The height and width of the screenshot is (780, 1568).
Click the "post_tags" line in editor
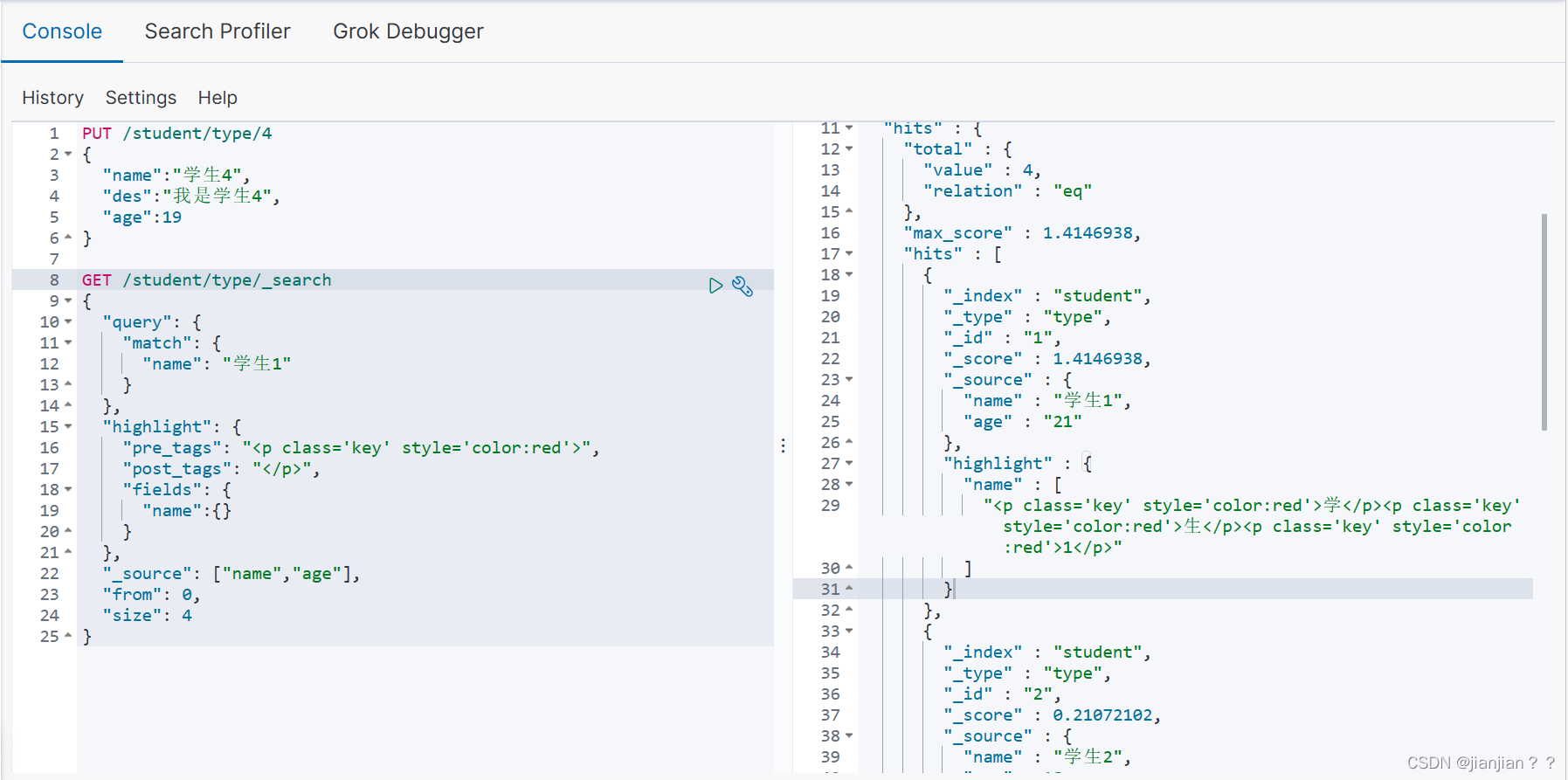coord(222,469)
